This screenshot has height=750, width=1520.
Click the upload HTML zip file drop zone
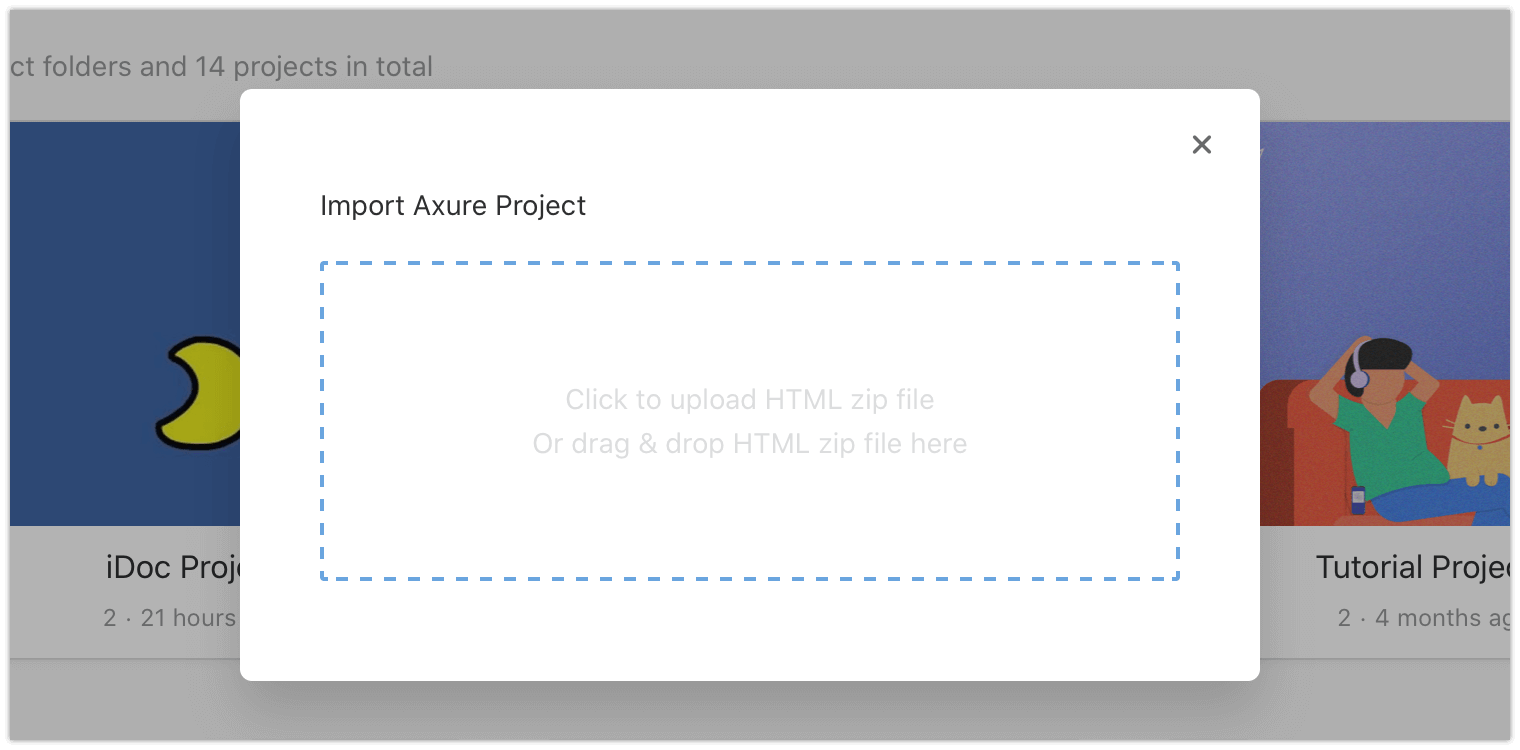click(749, 420)
